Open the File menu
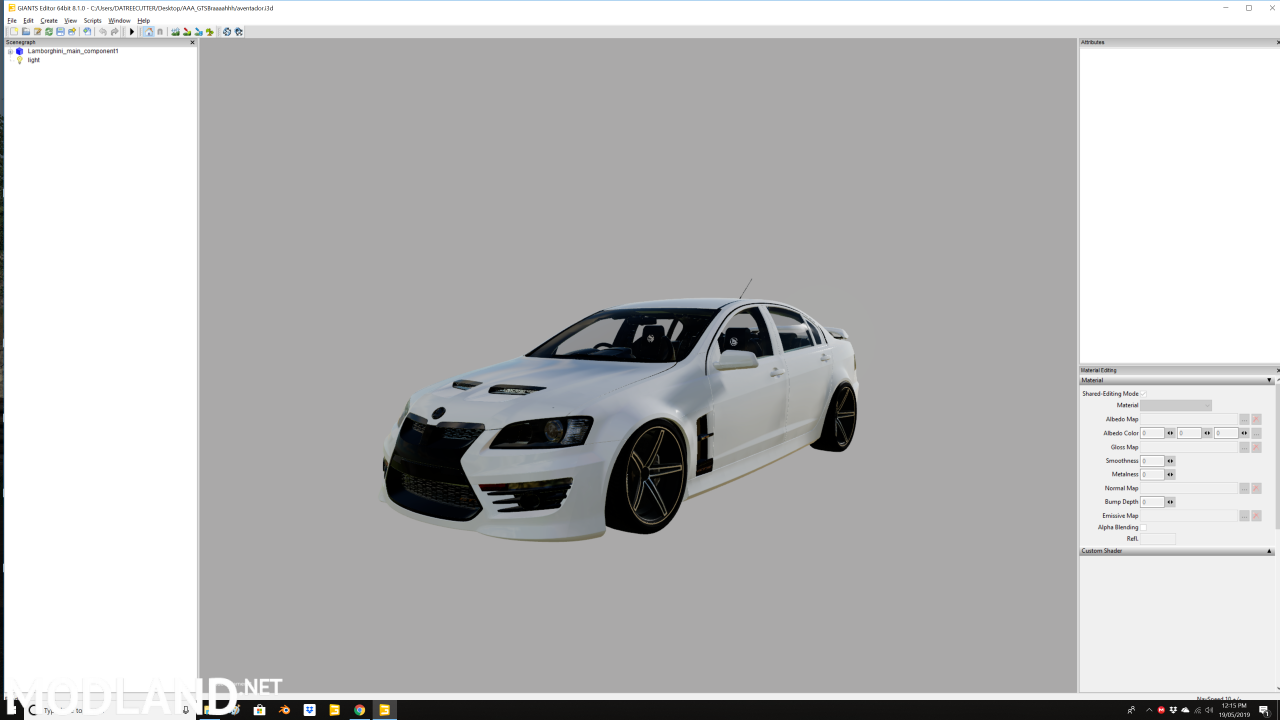This screenshot has height=720, width=1280. tap(12, 20)
